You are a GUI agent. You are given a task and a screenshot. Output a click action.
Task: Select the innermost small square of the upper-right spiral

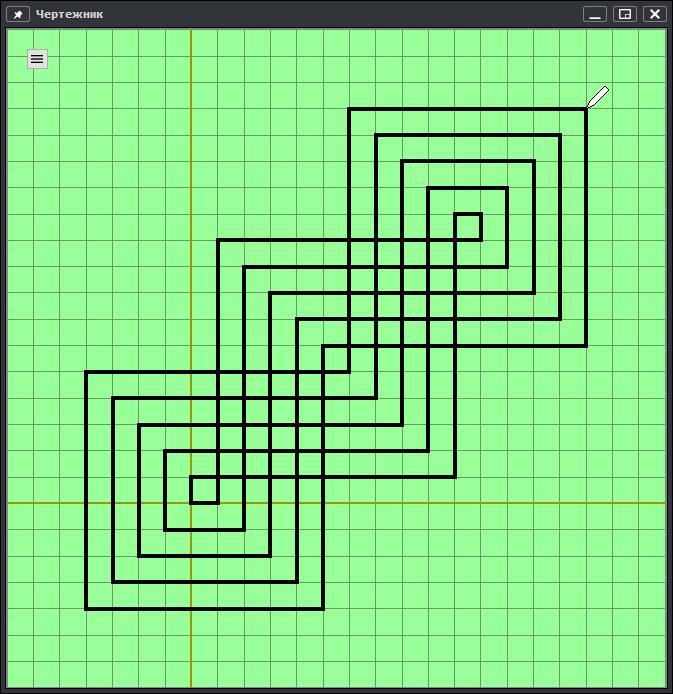click(x=468, y=227)
